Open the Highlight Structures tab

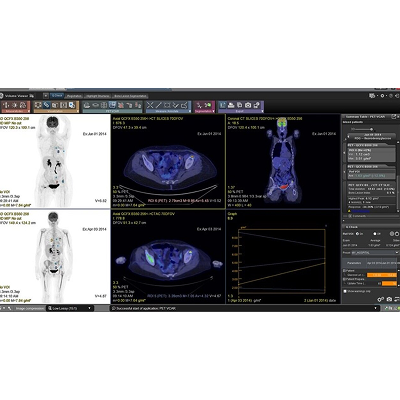pos(98,96)
